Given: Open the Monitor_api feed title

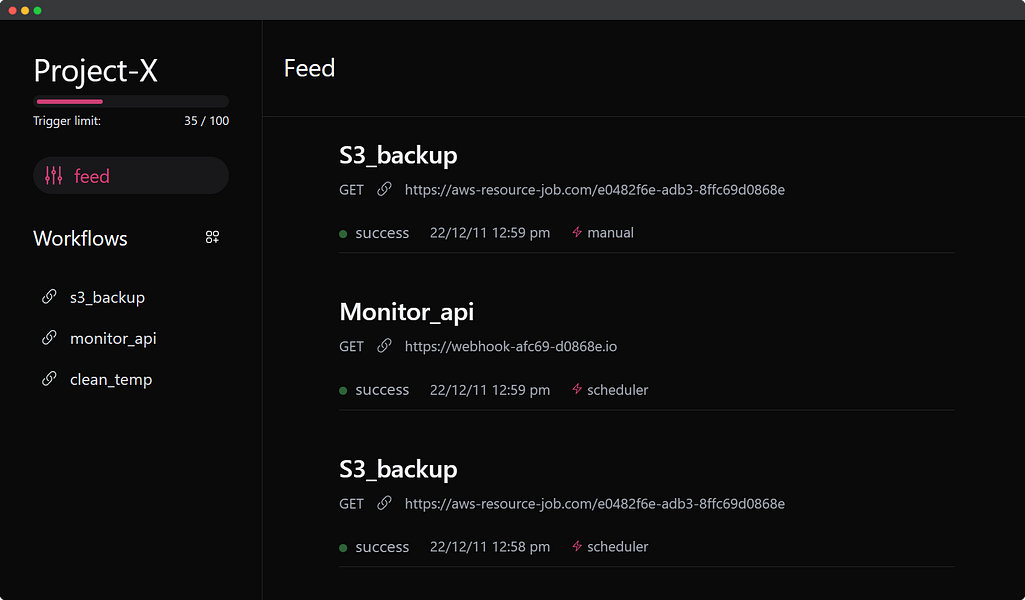Looking at the screenshot, I should point(407,312).
